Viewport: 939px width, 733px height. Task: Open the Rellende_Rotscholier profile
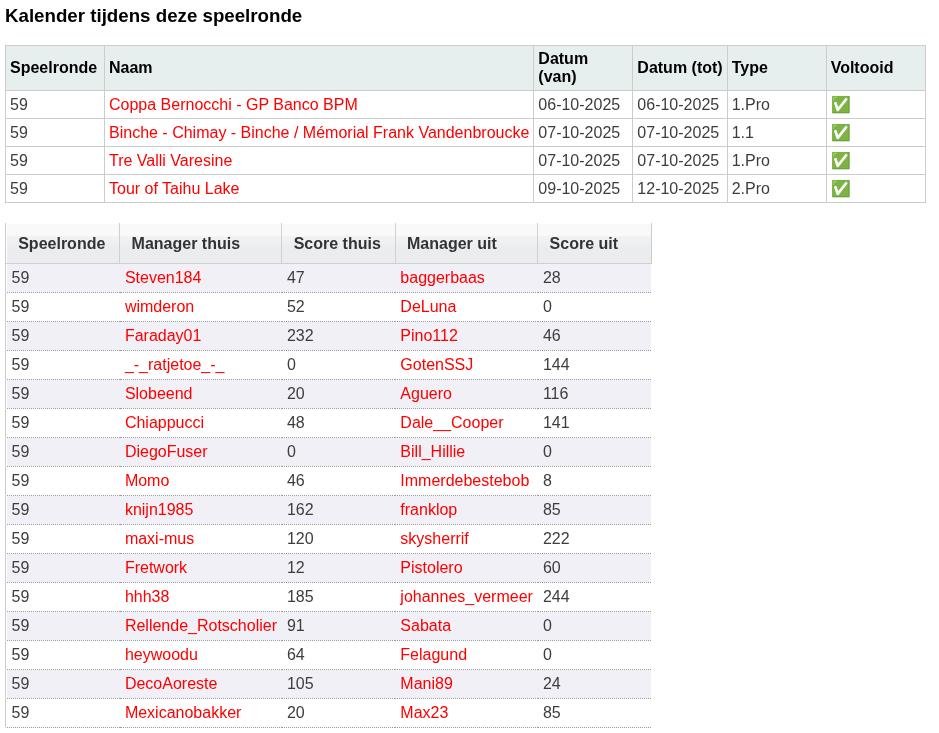point(200,625)
